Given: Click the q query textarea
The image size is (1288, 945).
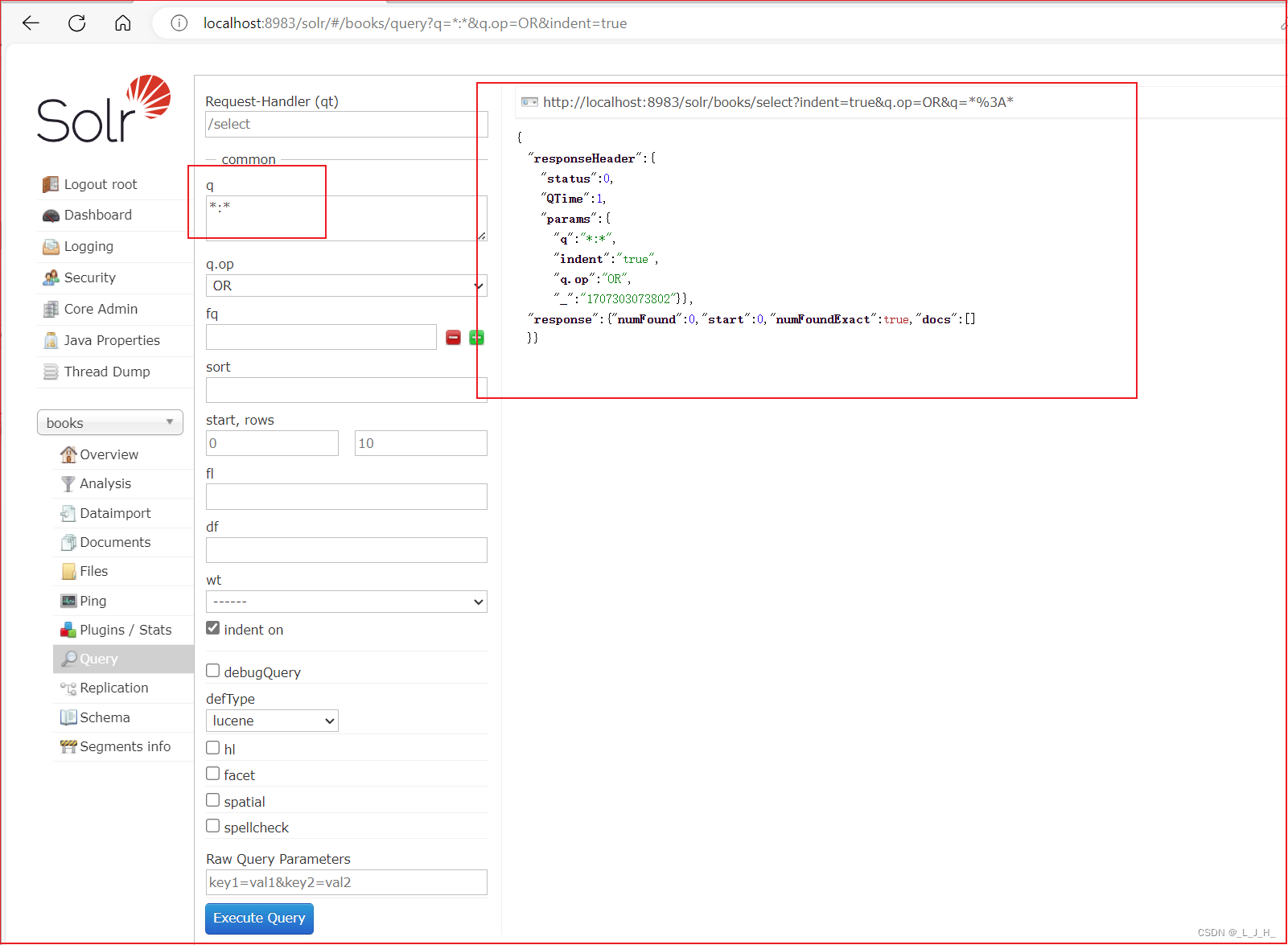Looking at the screenshot, I should click(x=347, y=218).
